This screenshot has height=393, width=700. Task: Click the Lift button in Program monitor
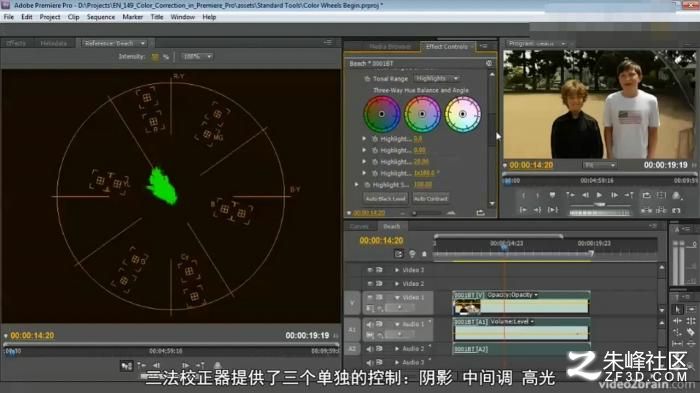coord(646,195)
